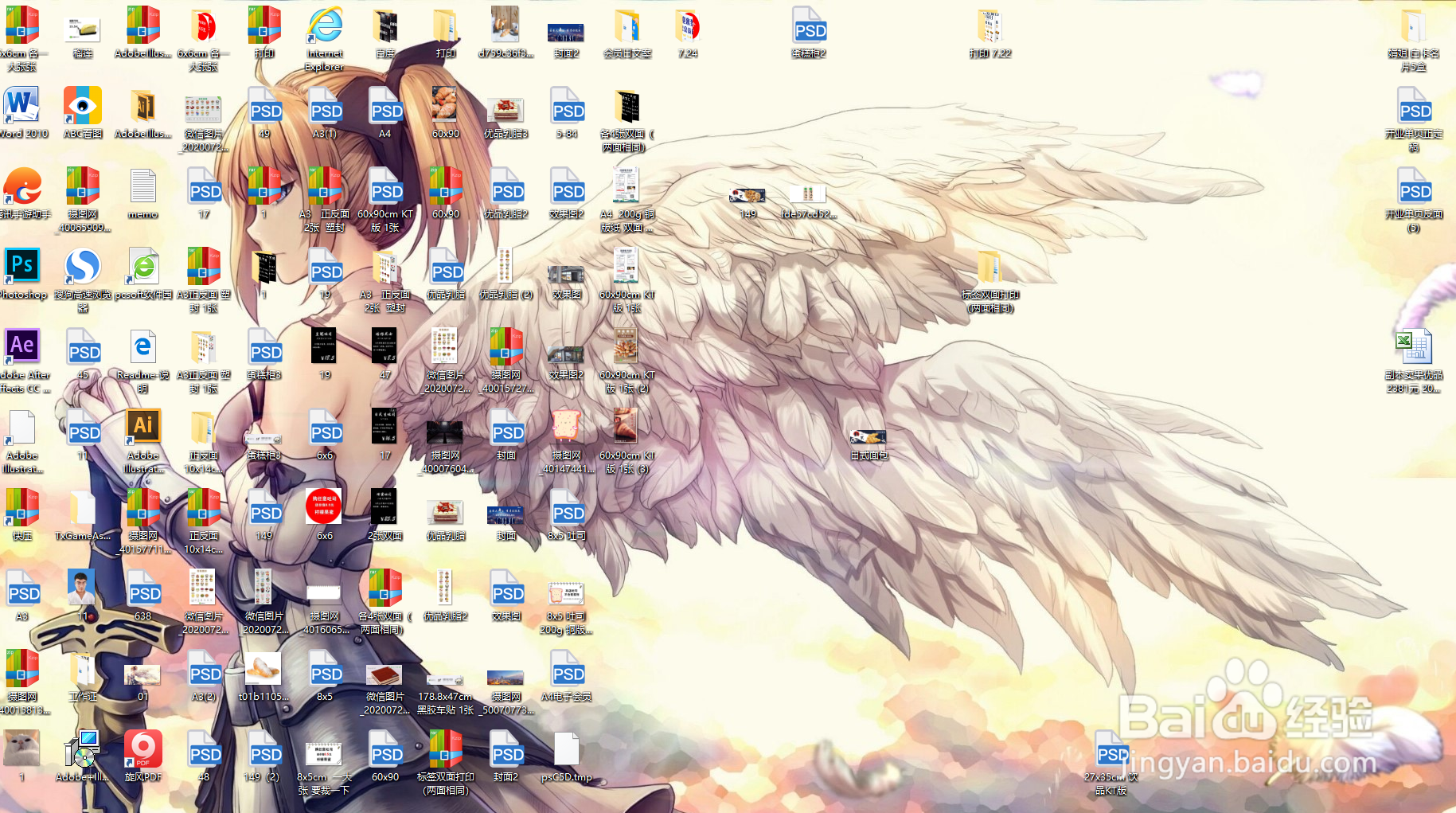Launch the Photoshop shortcut icon
The width and height of the screenshot is (1456, 813).
coord(22,274)
